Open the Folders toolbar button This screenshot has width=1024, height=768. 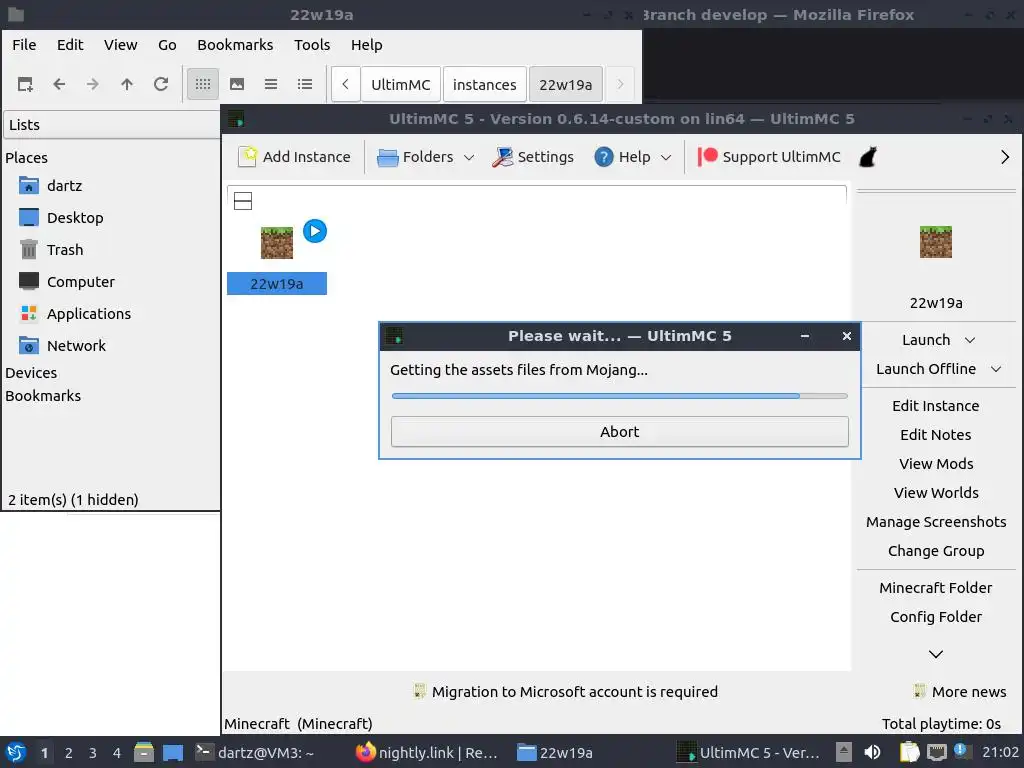point(415,157)
